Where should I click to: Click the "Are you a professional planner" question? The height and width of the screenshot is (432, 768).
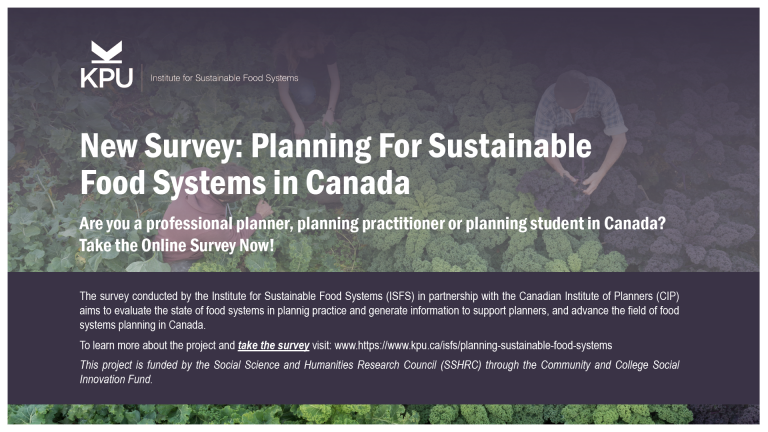373,225
